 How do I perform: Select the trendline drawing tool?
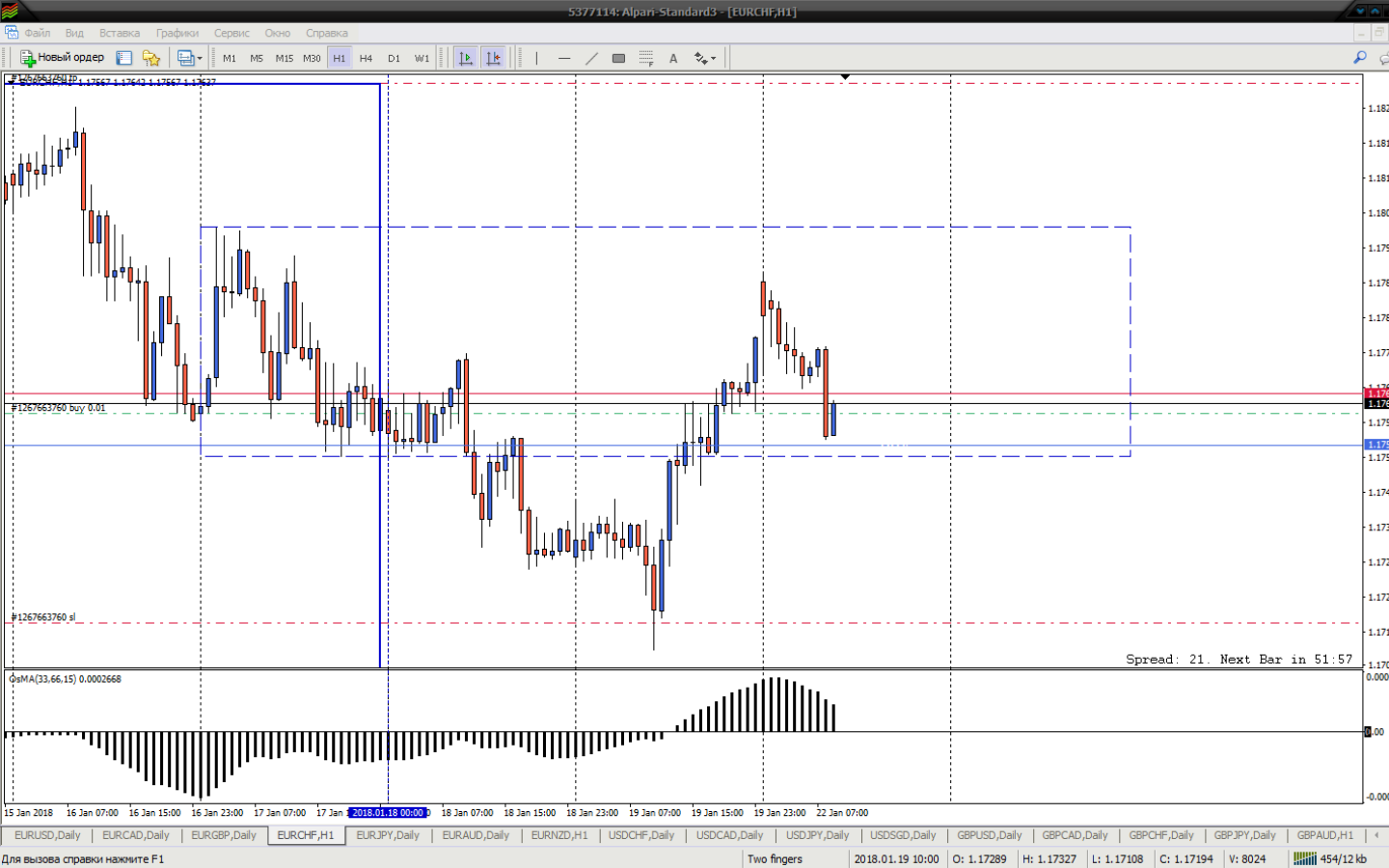click(591, 58)
